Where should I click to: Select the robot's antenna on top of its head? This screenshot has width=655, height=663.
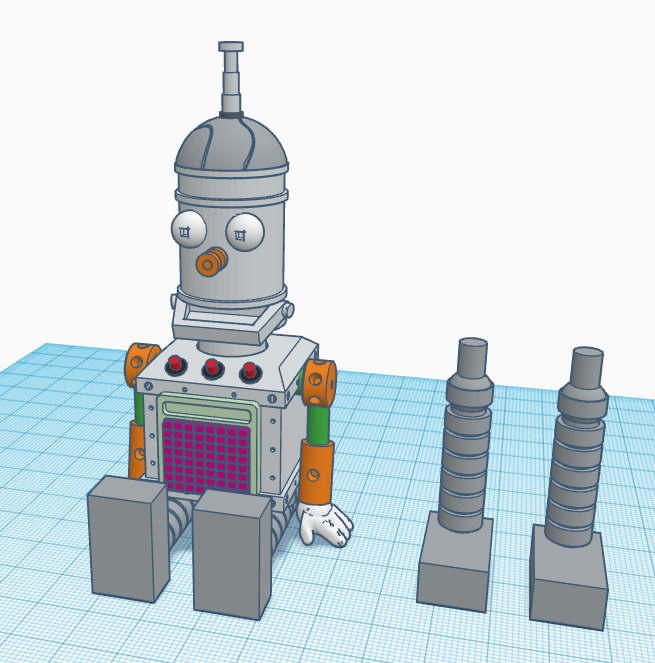(x=231, y=78)
